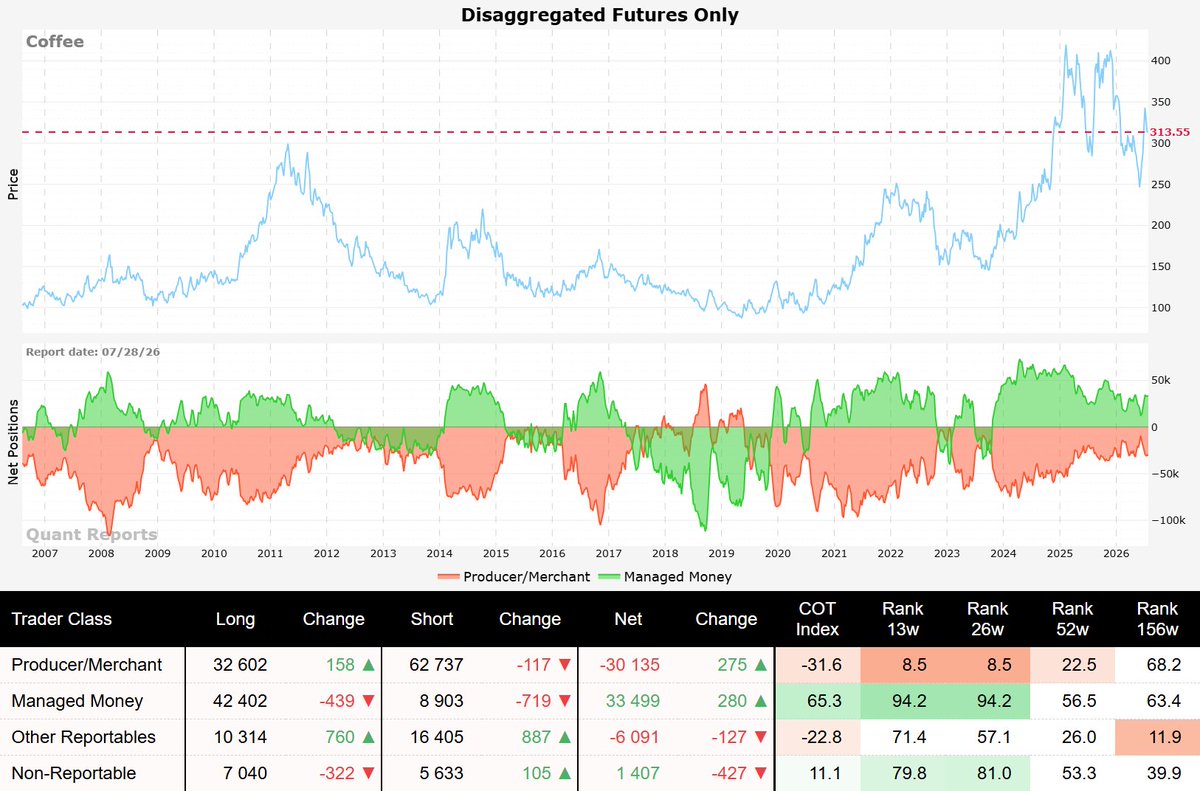The image size is (1200, 791).
Task: Click the 'Long' column header
Action: point(235,619)
